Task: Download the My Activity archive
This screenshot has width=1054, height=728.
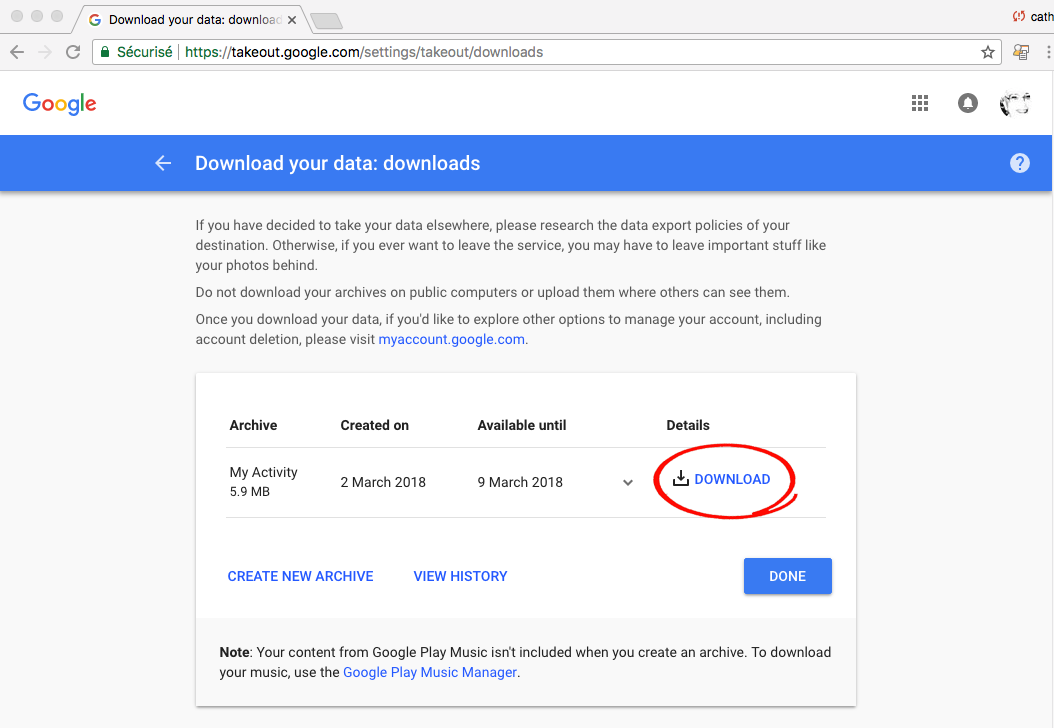Action: click(x=732, y=479)
